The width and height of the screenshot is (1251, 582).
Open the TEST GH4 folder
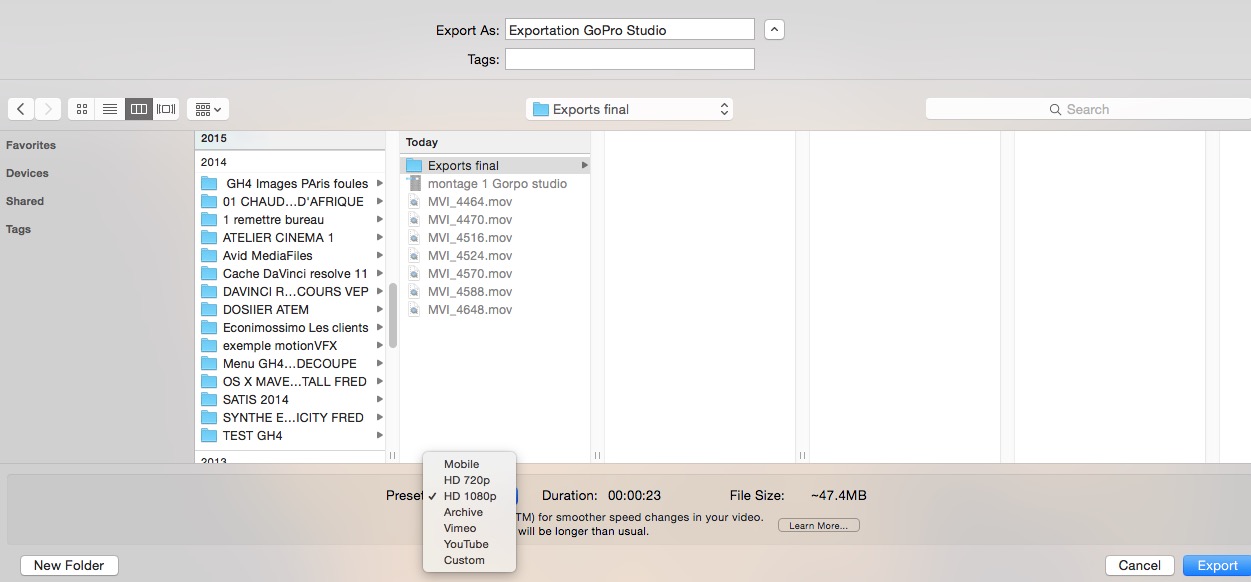click(x=252, y=436)
